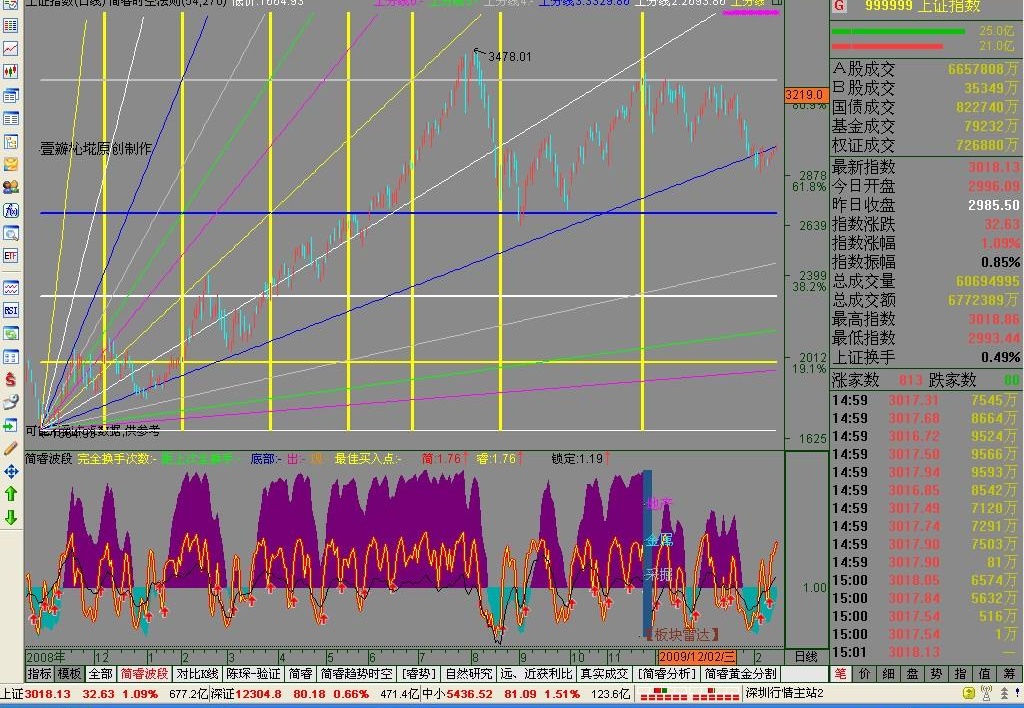Select the ETF icon in left sidebar
1024x708 pixels.
point(10,256)
